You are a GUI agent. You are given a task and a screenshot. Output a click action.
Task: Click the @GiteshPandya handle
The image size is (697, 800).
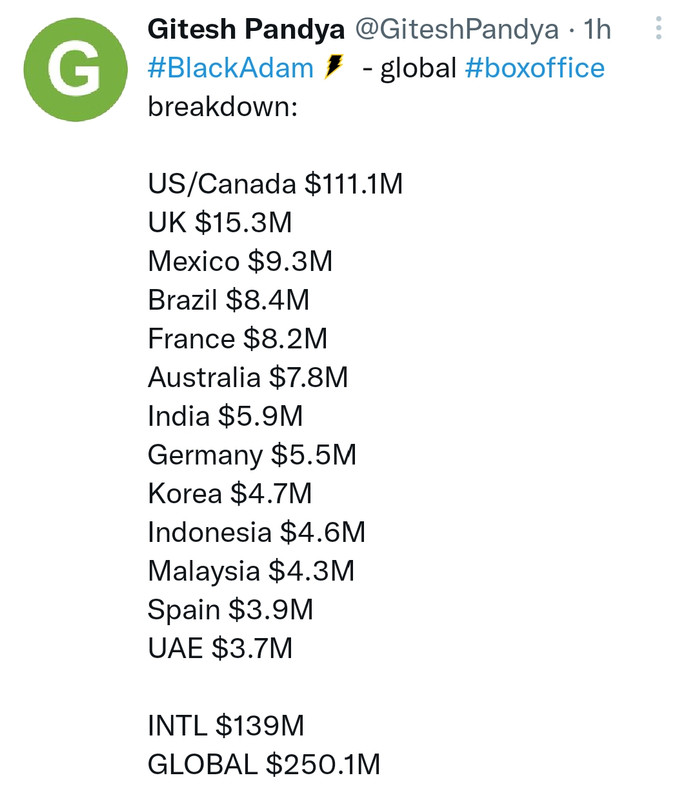pos(457,29)
